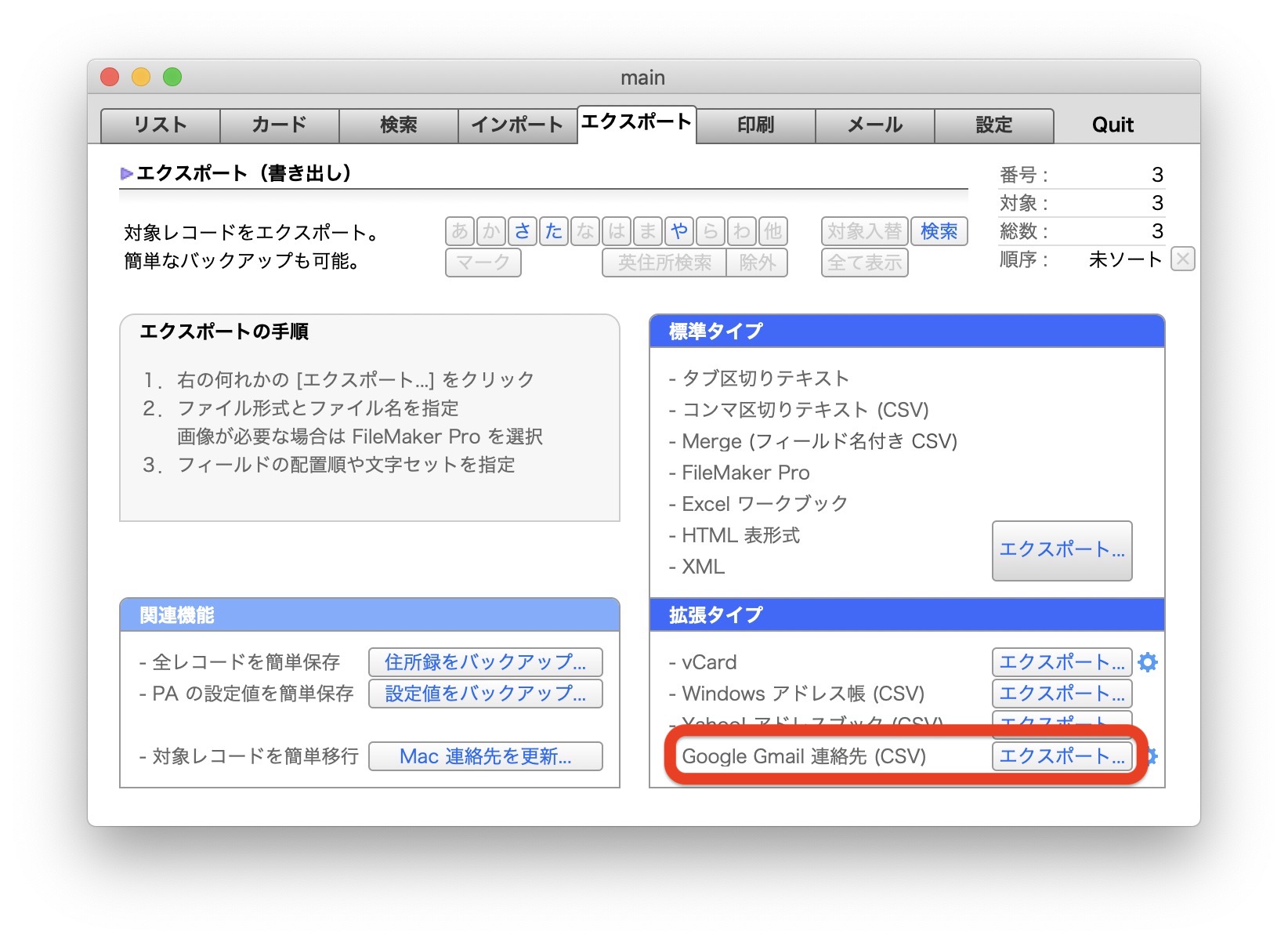Open the 印刷 tab

coord(755,125)
